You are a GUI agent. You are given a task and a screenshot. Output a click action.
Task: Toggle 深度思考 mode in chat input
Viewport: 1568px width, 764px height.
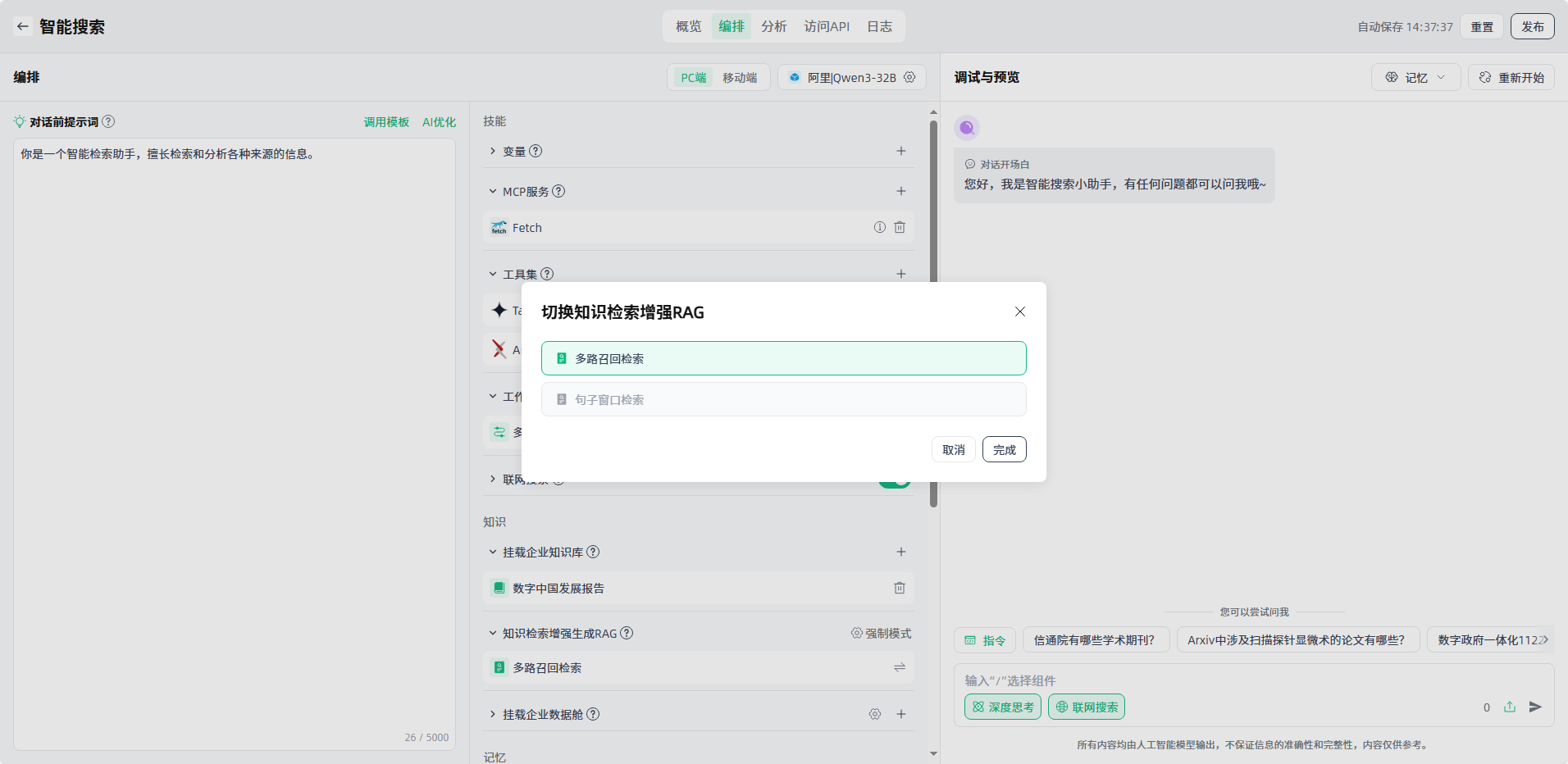(x=1002, y=707)
